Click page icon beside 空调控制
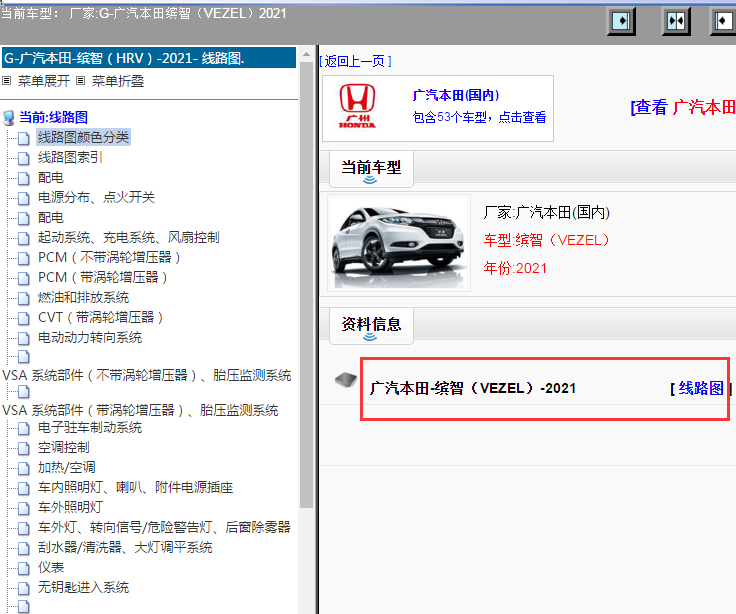This screenshot has width=736, height=614. point(24,448)
